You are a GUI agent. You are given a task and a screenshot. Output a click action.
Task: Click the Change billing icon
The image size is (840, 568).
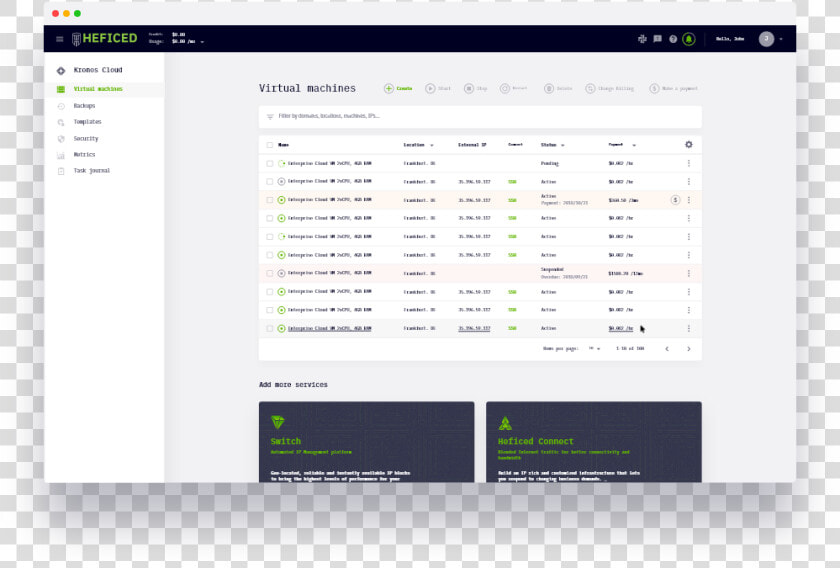(x=590, y=88)
